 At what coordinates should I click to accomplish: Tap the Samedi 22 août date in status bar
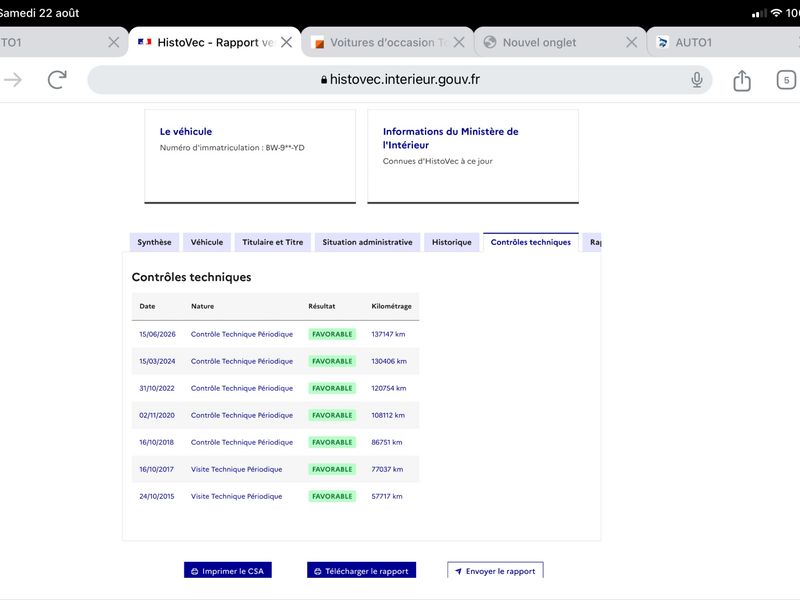point(39,13)
